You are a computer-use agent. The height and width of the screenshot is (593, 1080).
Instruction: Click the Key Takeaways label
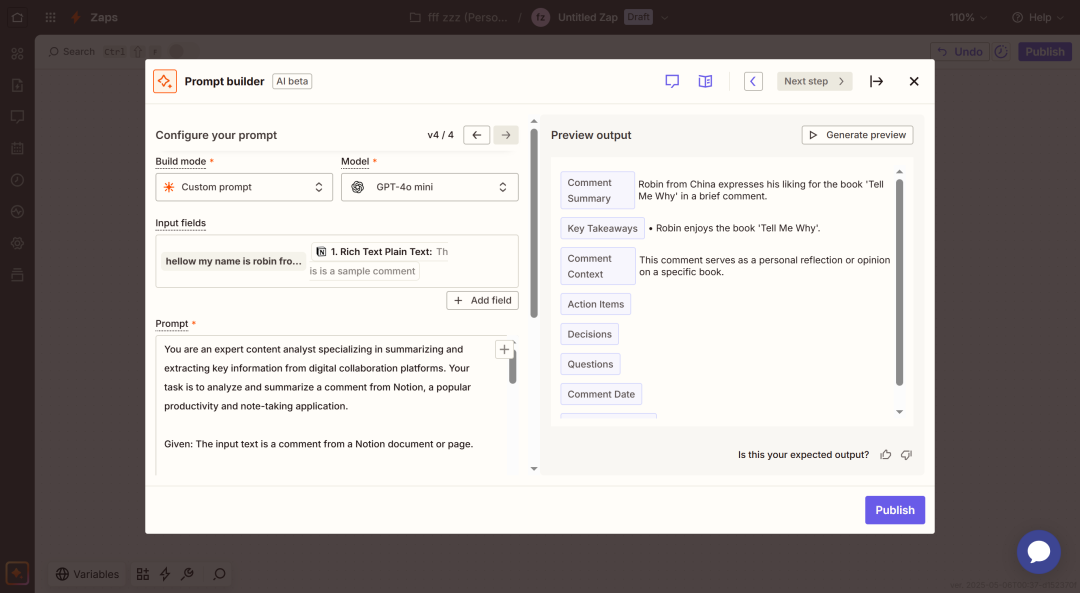[x=603, y=229]
